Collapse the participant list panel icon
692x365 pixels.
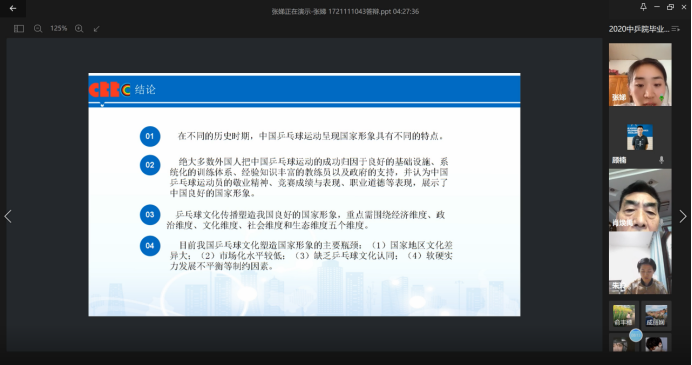[x=675, y=29]
